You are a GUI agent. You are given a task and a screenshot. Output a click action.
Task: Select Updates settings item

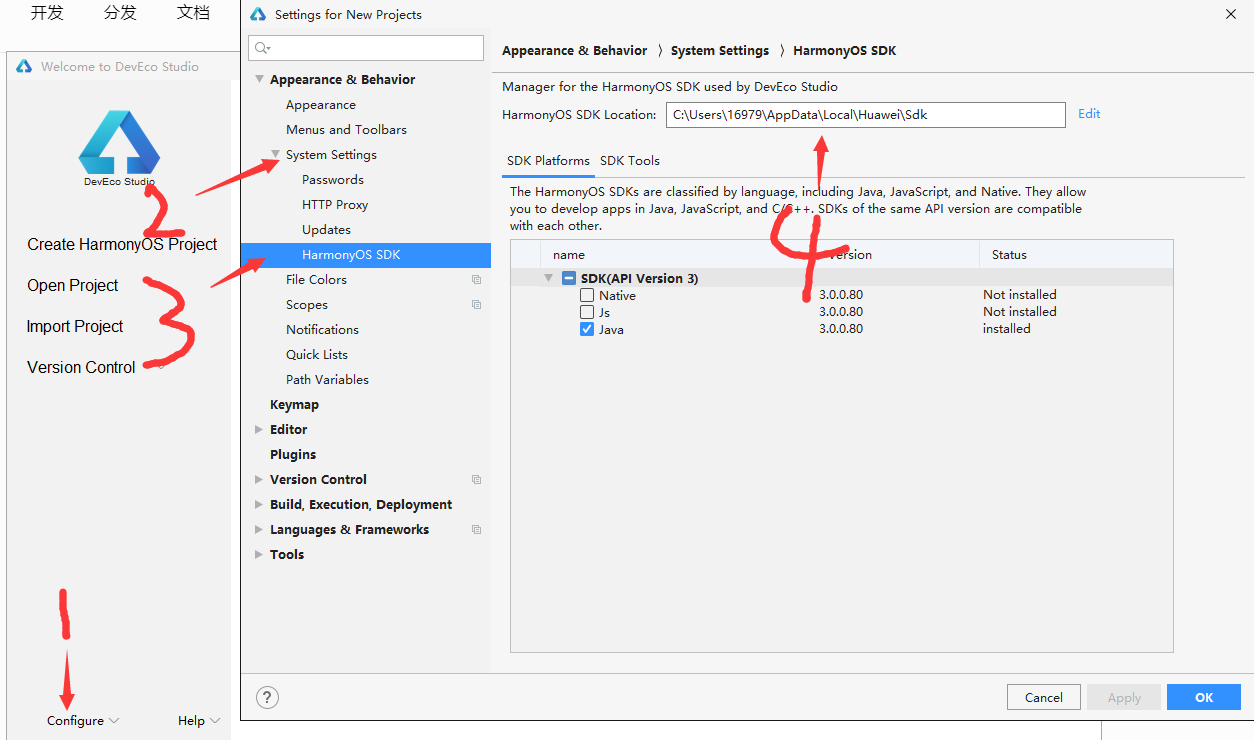pyautogui.click(x=326, y=230)
